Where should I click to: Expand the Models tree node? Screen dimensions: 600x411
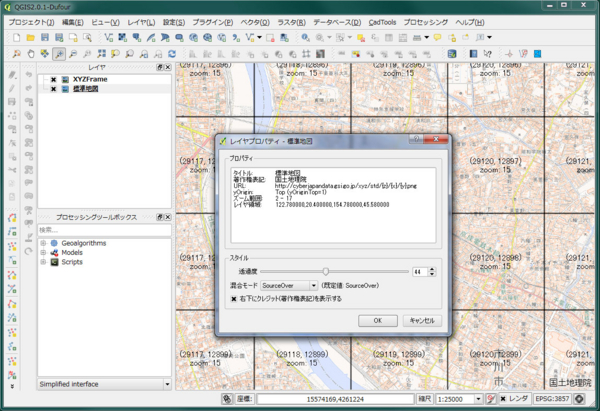tap(43, 253)
